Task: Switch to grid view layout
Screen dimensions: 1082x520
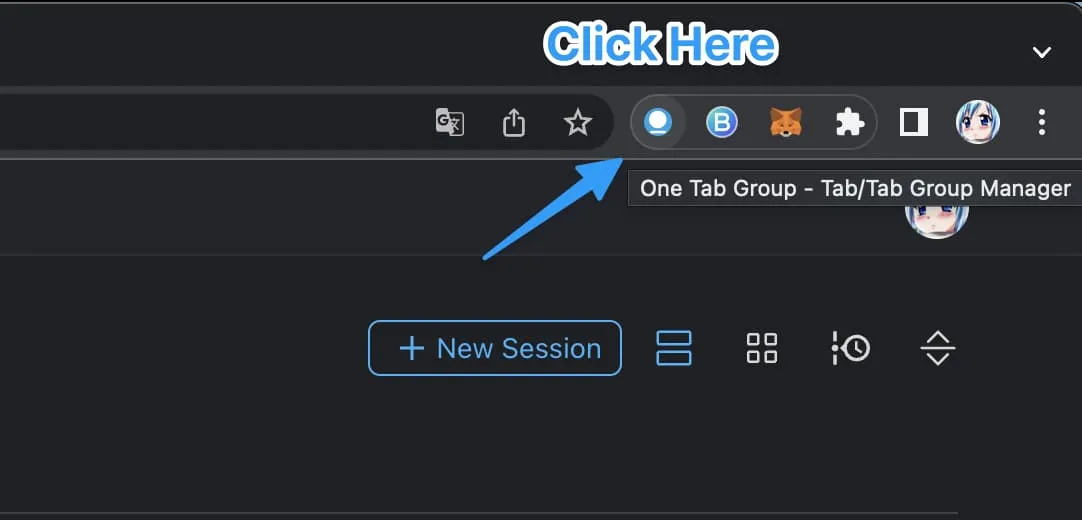Action: point(762,348)
